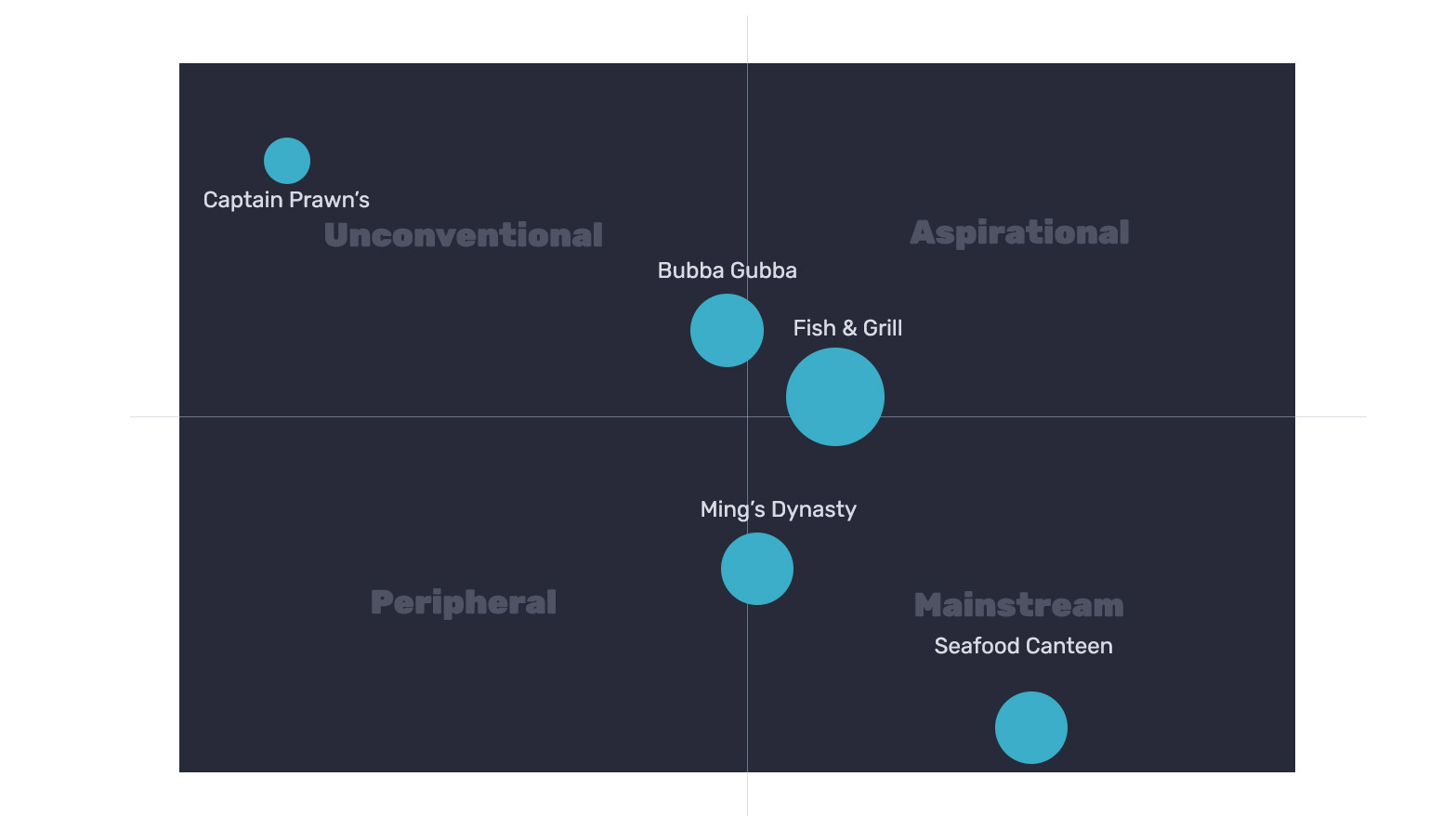The height and width of the screenshot is (816, 1456).
Task: Click the Bubba Gubba circle marker
Action: click(727, 330)
